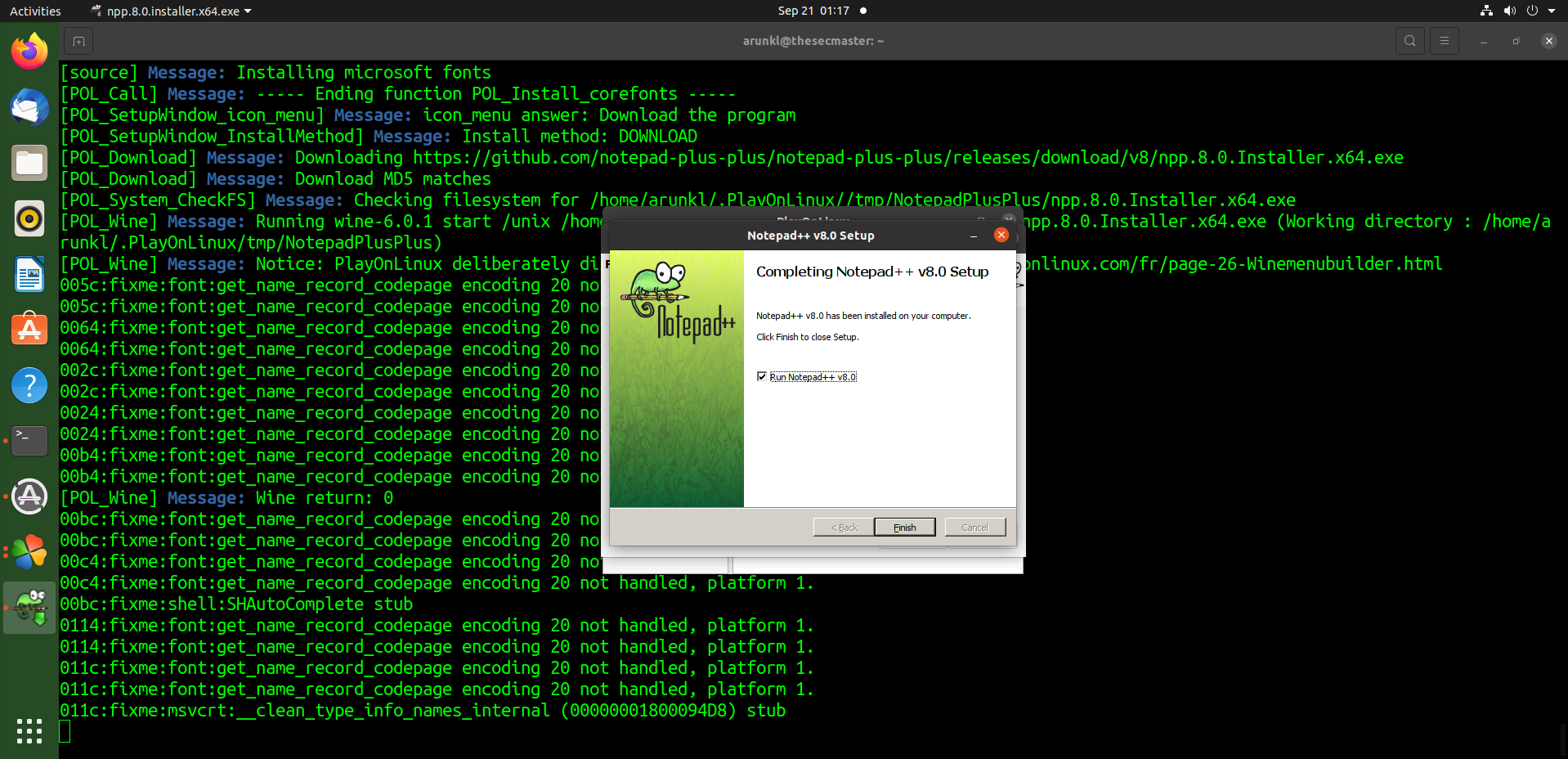Click the SHAutoComplete stub terminal line
The height and width of the screenshot is (759, 1568).
(x=236, y=604)
